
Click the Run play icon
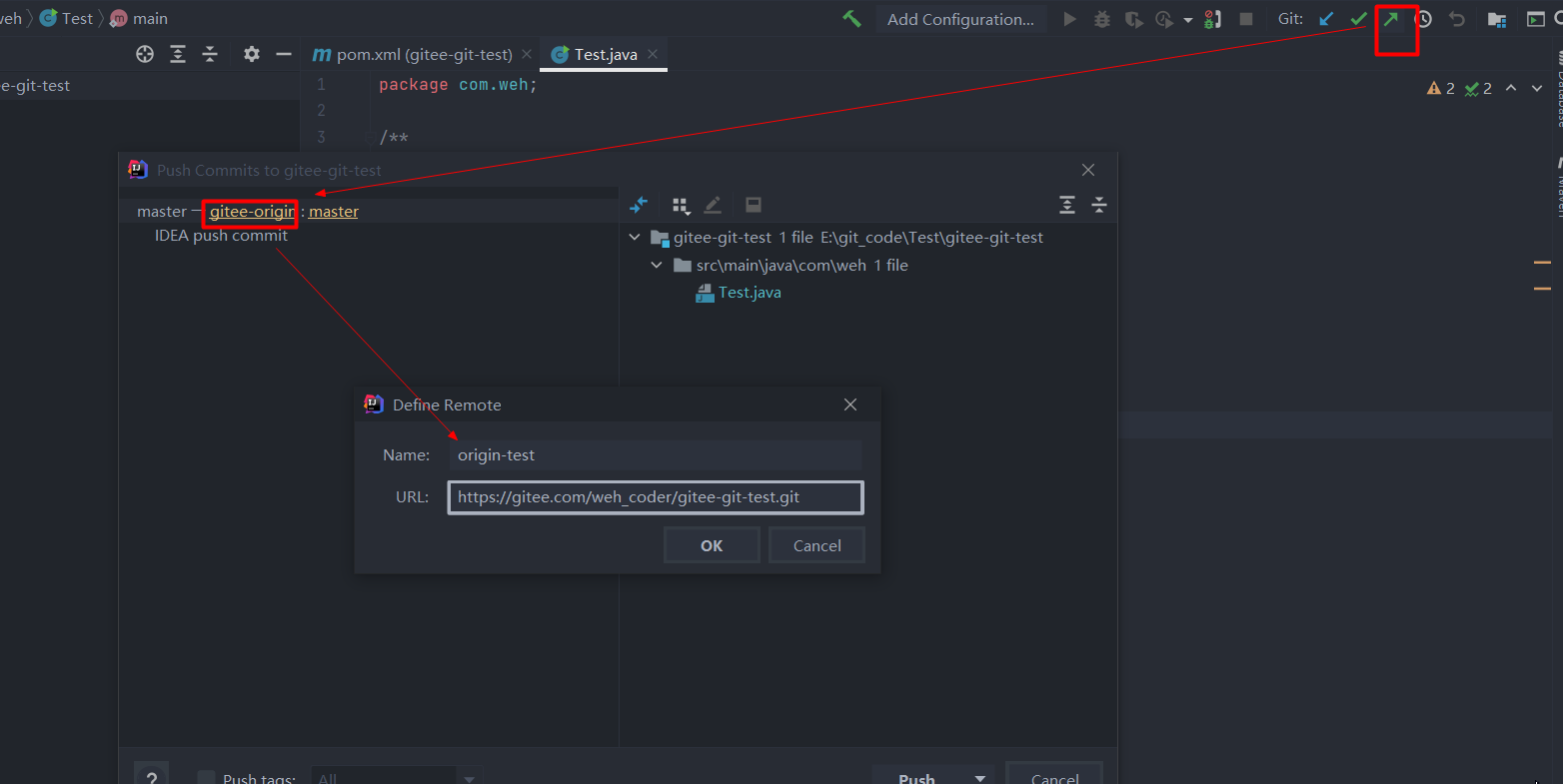(x=1069, y=19)
